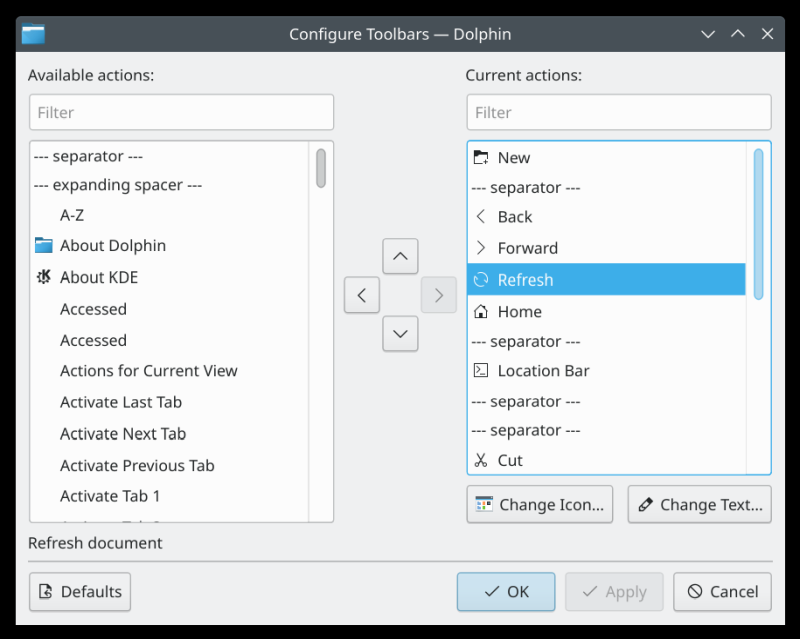
Task: Click the Home folder icon
Action: coord(482,311)
